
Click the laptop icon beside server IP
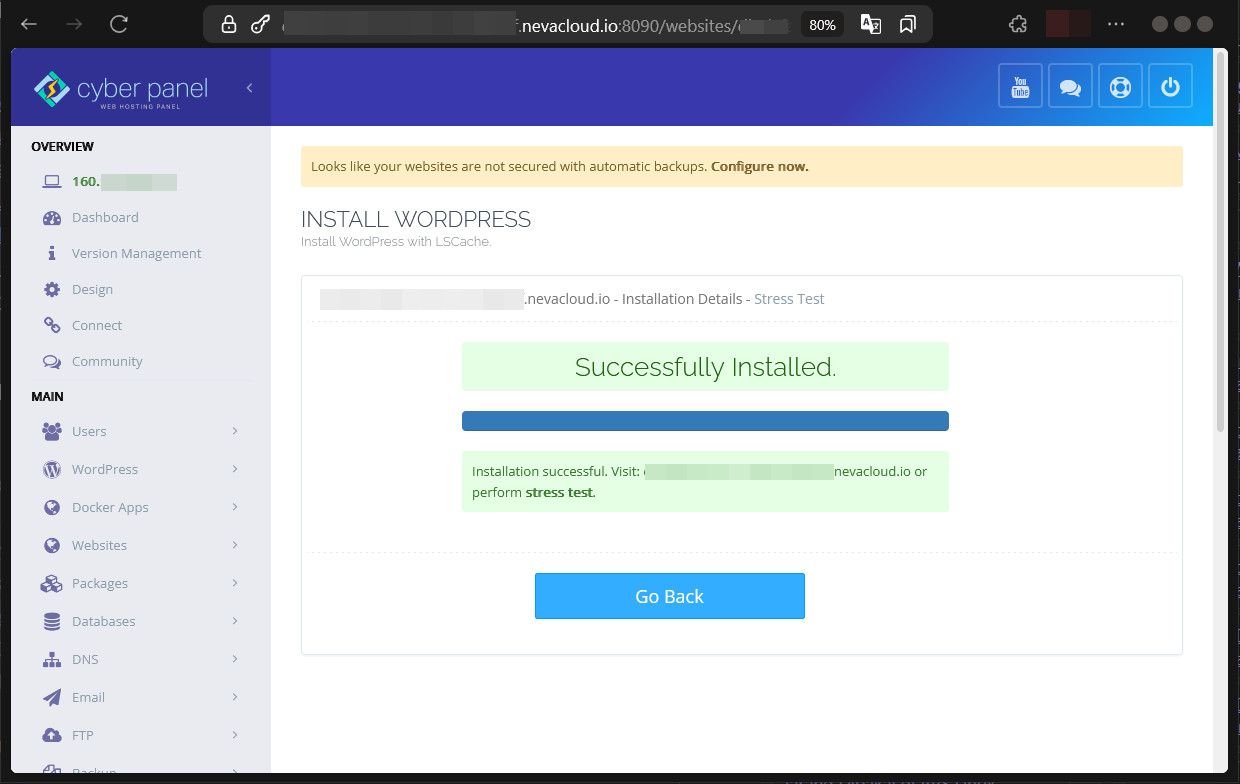pyautogui.click(x=52, y=182)
